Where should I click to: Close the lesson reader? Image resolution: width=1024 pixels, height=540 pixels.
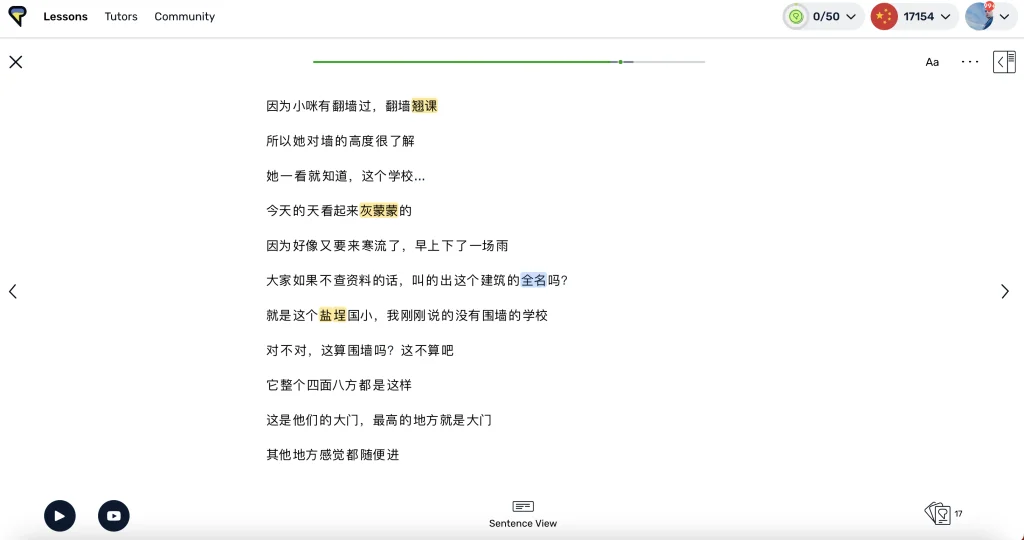click(16, 62)
